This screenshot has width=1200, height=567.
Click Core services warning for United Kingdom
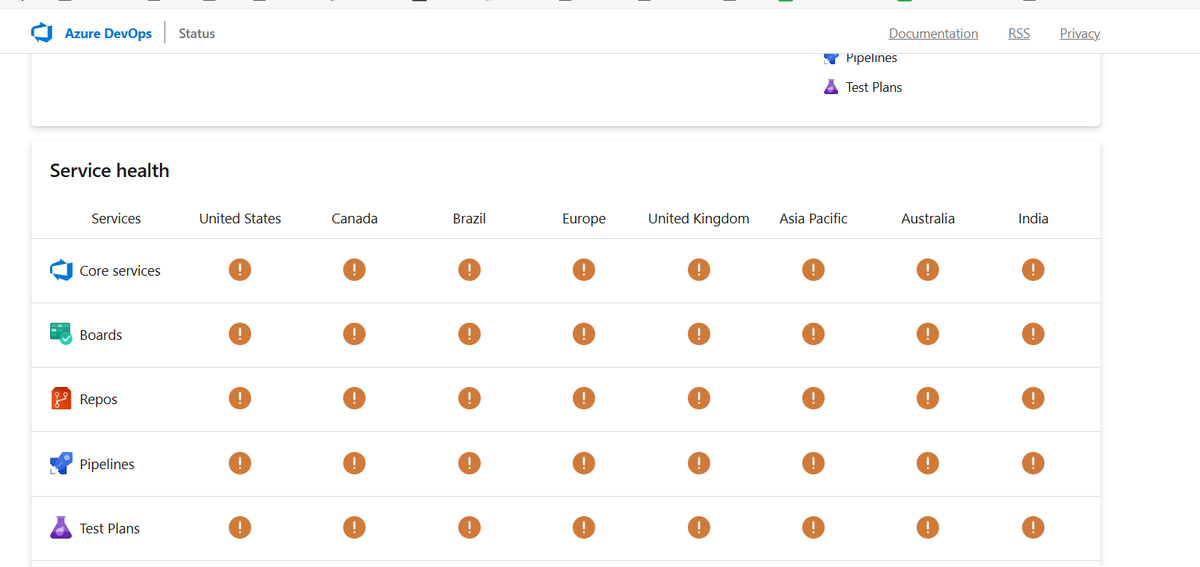(699, 269)
